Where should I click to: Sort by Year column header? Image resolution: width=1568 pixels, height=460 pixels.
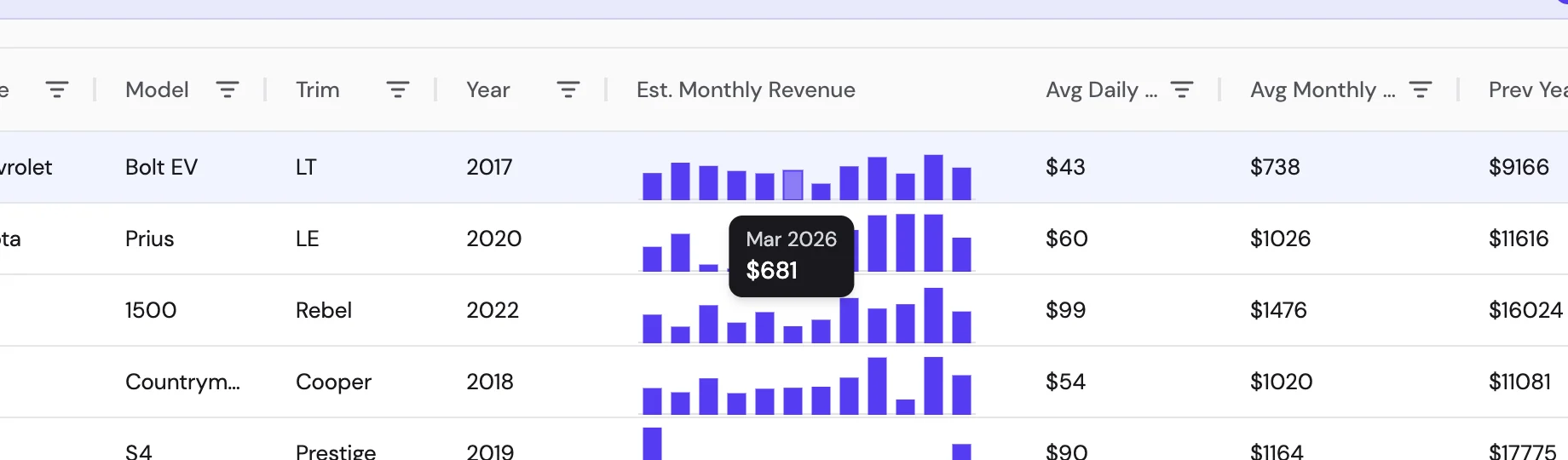488,89
